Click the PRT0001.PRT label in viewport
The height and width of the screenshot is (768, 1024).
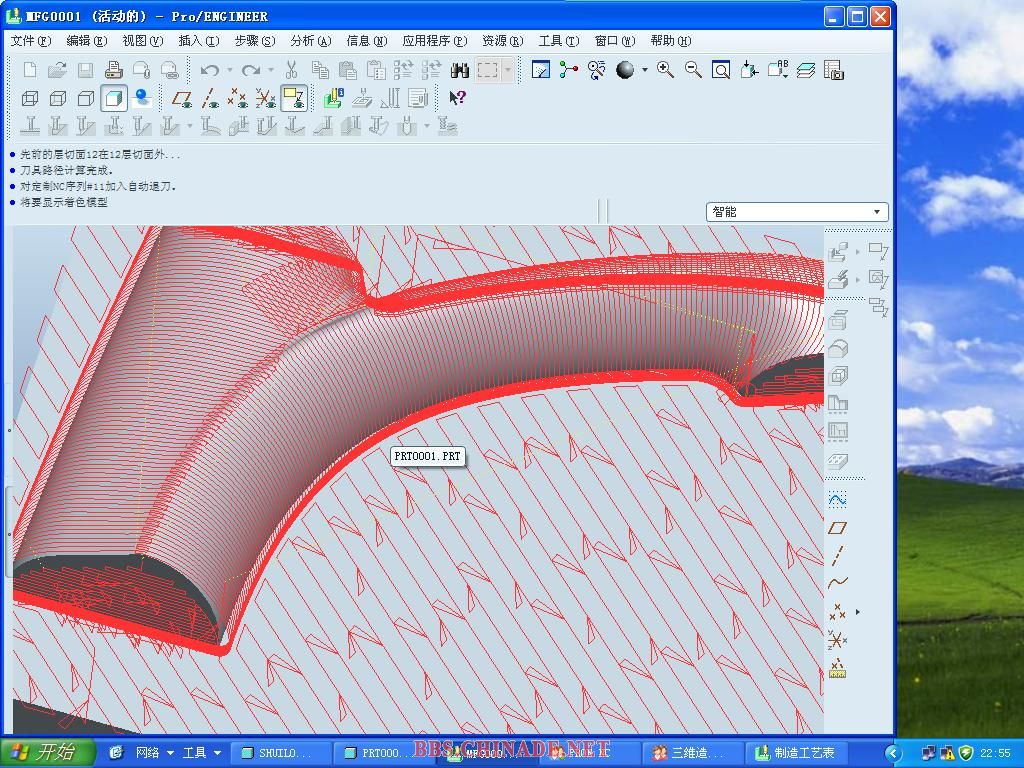[428, 456]
